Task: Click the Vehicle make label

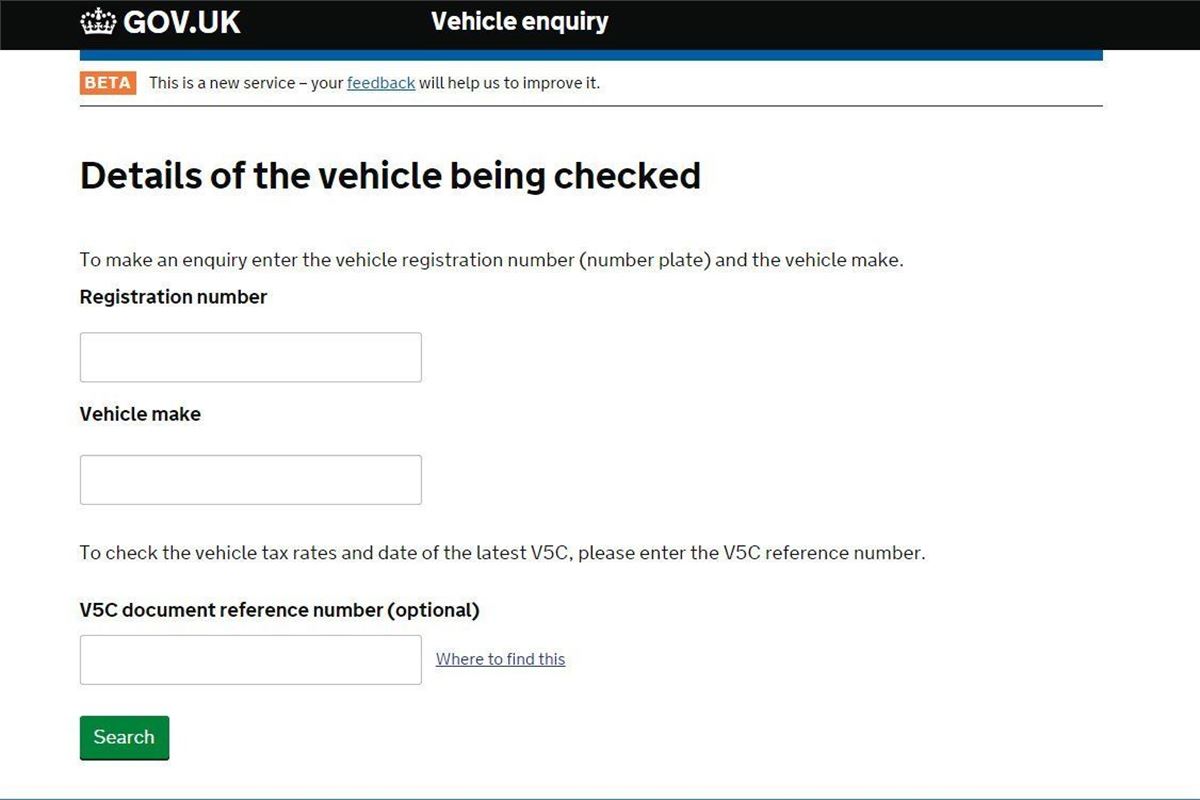Action: pyautogui.click(x=140, y=414)
